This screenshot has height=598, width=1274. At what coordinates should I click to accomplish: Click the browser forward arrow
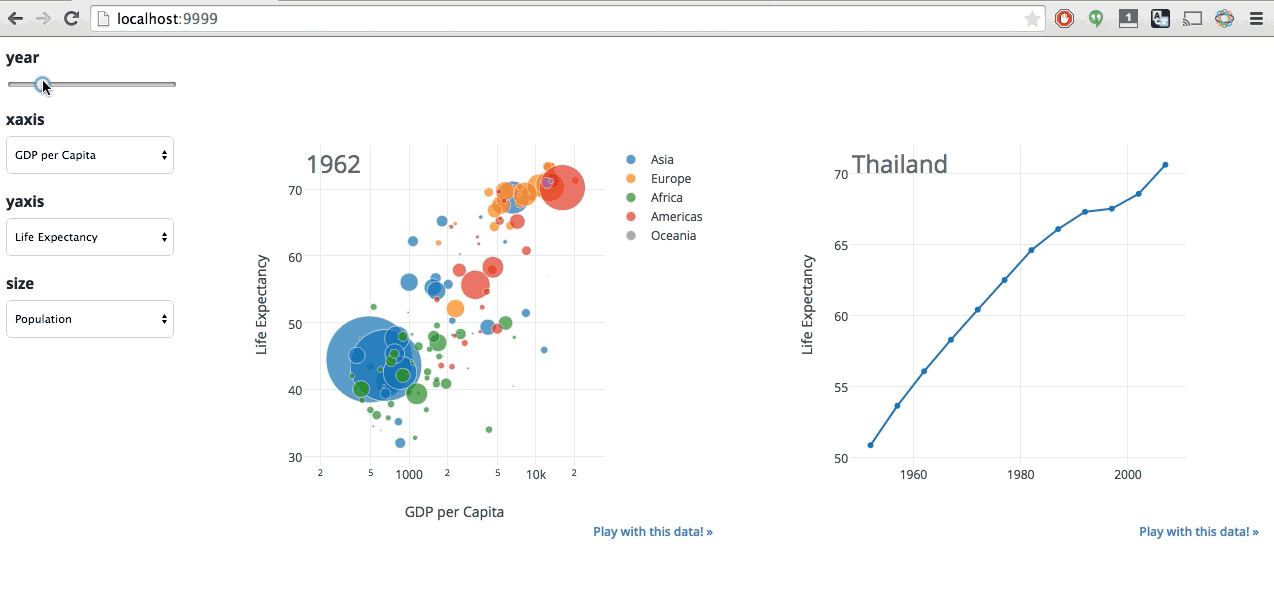click(42, 18)
